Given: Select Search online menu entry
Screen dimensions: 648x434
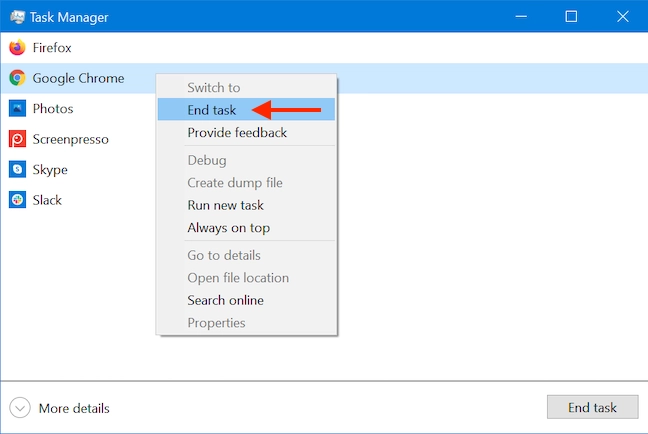Looking at the screenshot, I should coord(246,300).
